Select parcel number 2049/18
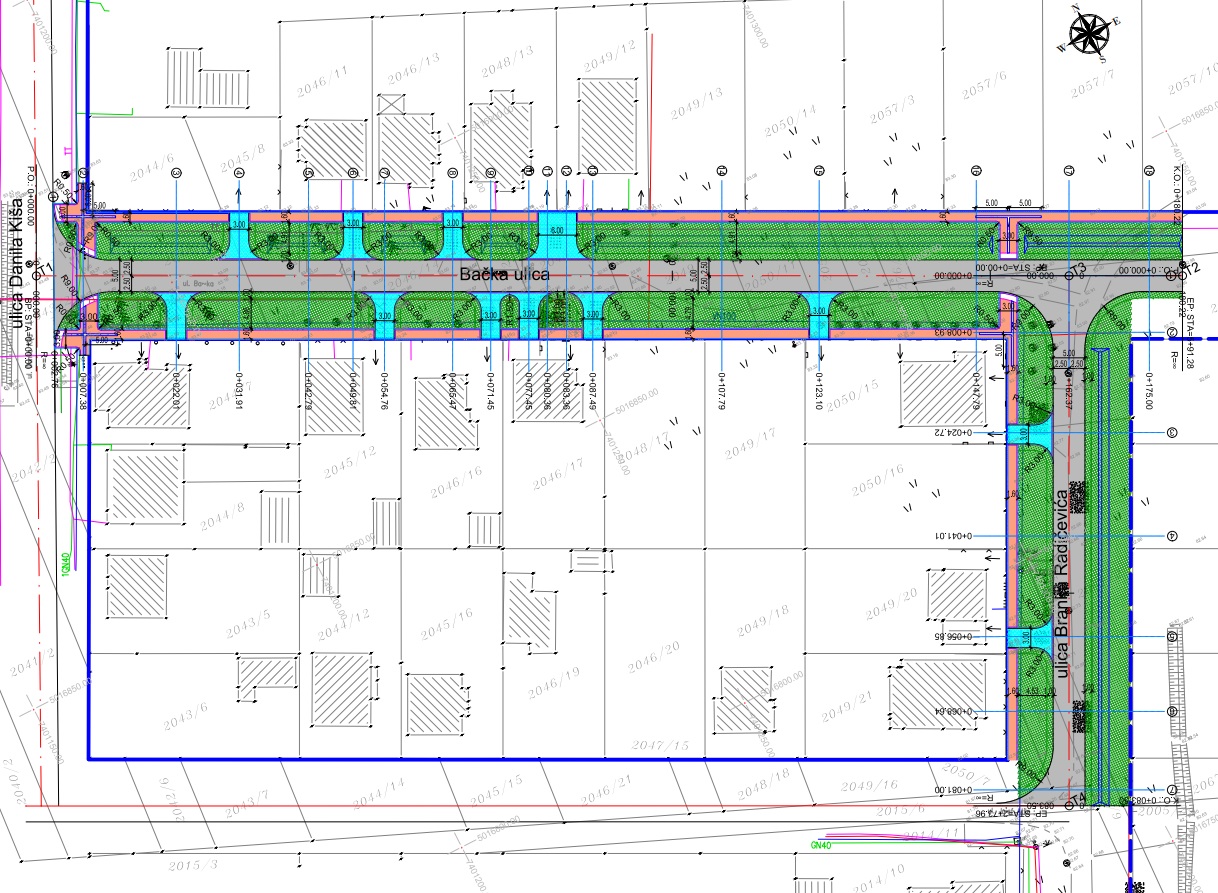1218x893 pixels. tap(762, 621)
